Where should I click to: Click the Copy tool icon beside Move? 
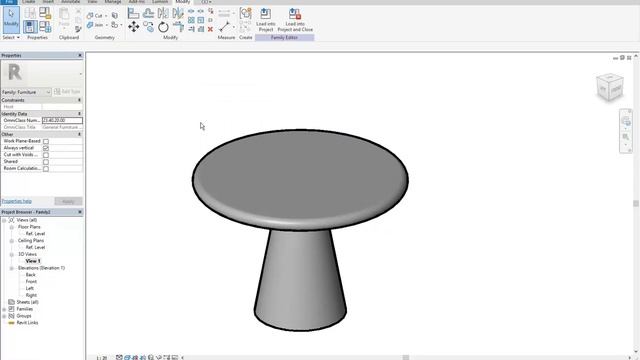click(149, 27)
